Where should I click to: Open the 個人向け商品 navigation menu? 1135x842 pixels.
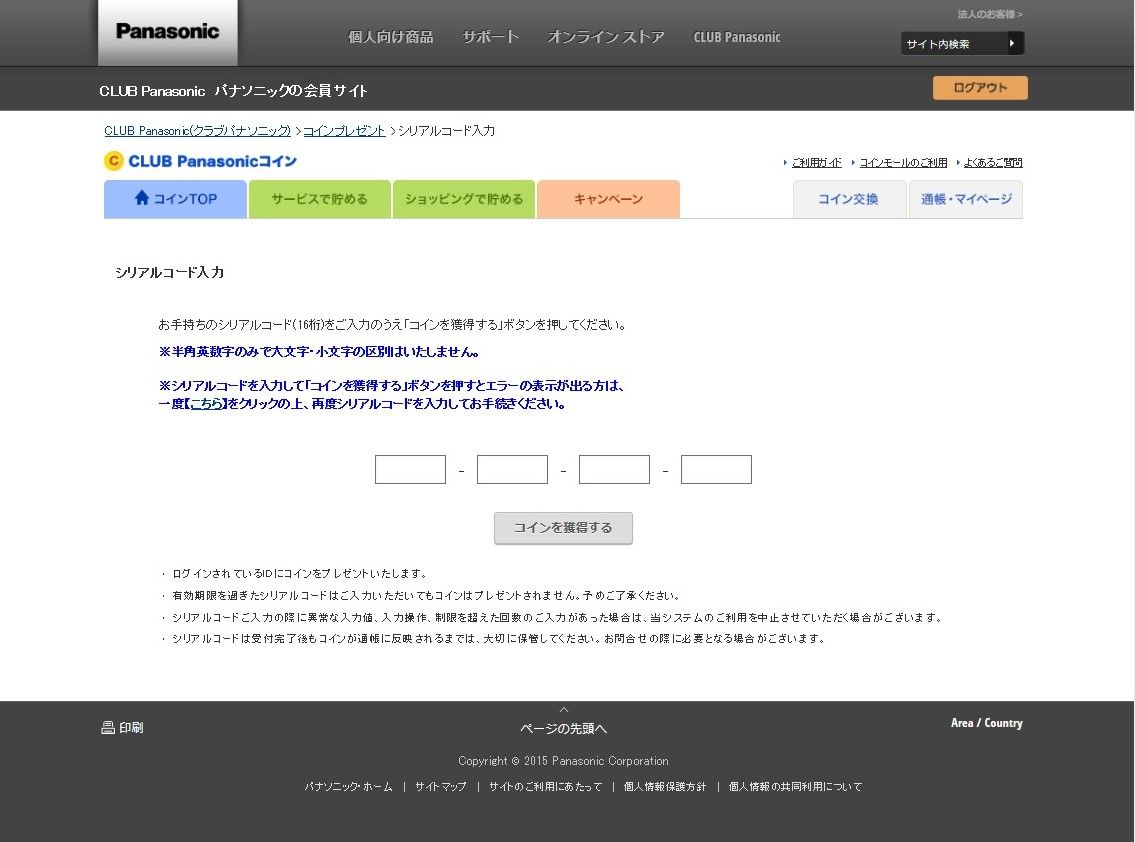(x=390, y=36)
